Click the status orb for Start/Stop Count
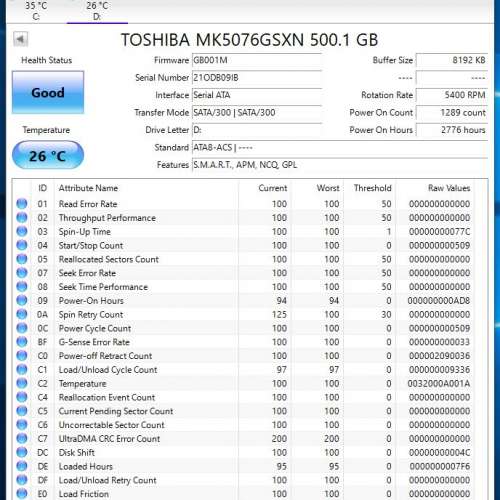Image resolution: width=500 pixels, height=500 pixels. [22, 245]
